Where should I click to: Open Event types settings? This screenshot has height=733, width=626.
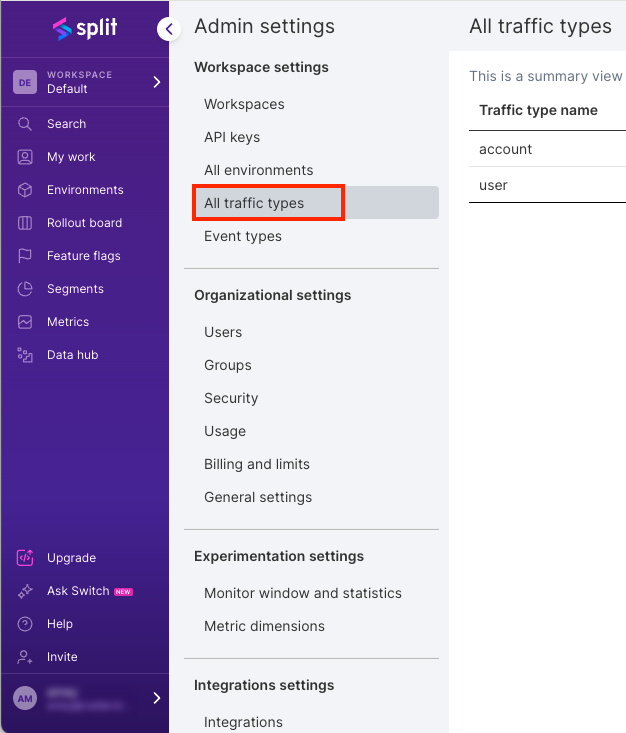click(x=243, y=236)
